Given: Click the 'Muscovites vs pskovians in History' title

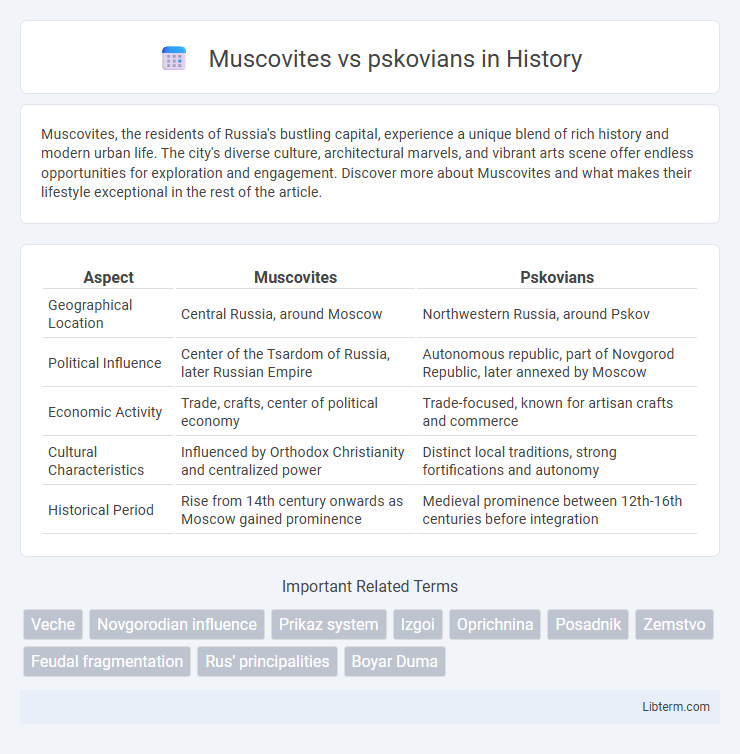Looking at the screenshot, I should (x=395, y=59).
